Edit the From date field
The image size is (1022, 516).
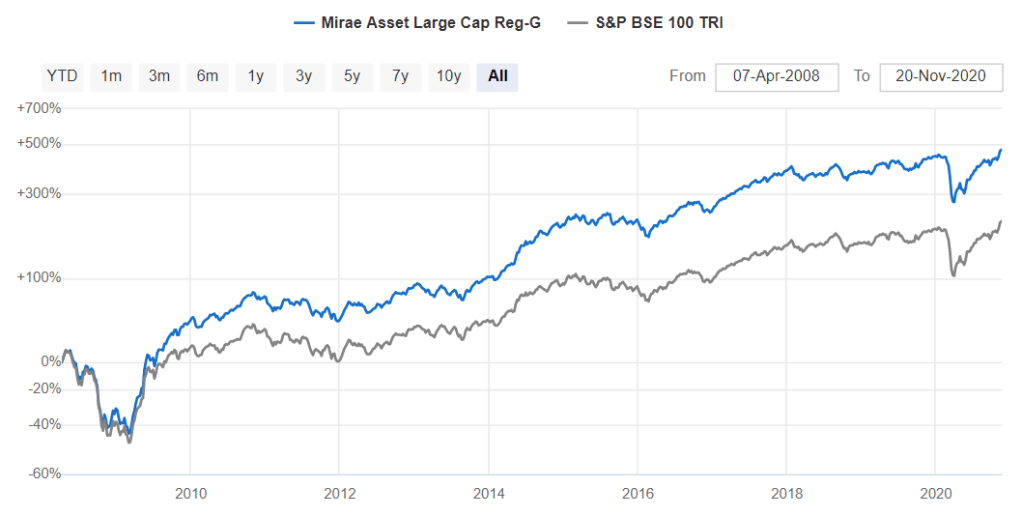pyautogui.click(x=776, y=76)
